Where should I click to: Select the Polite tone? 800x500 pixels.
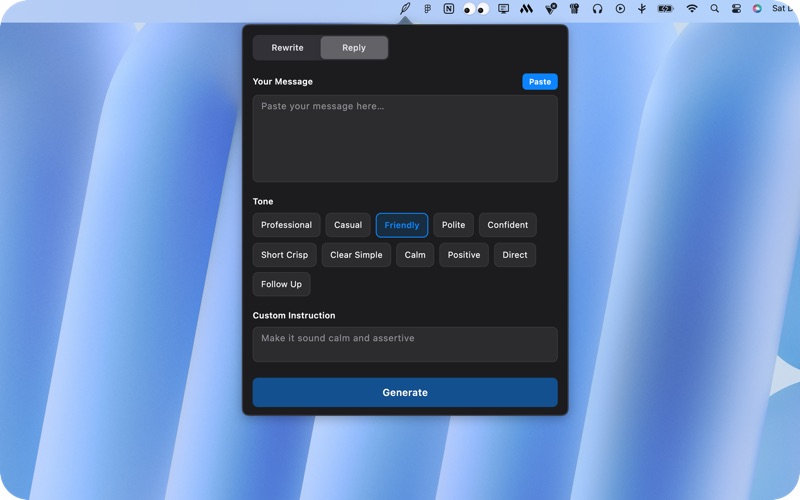[454, 225]
